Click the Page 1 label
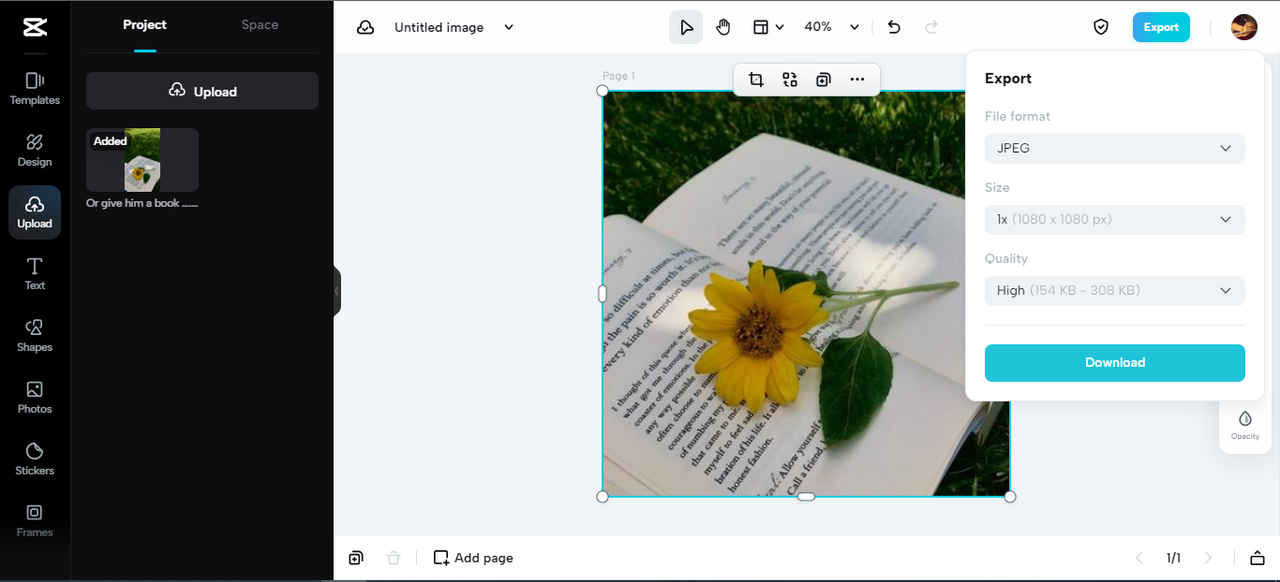 click(x=618, y=76)
